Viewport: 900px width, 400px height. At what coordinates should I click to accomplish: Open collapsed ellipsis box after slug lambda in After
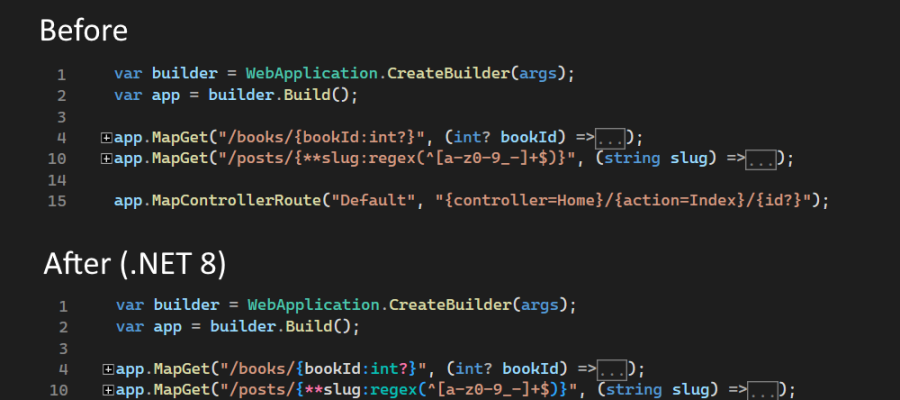coord(763,391)
